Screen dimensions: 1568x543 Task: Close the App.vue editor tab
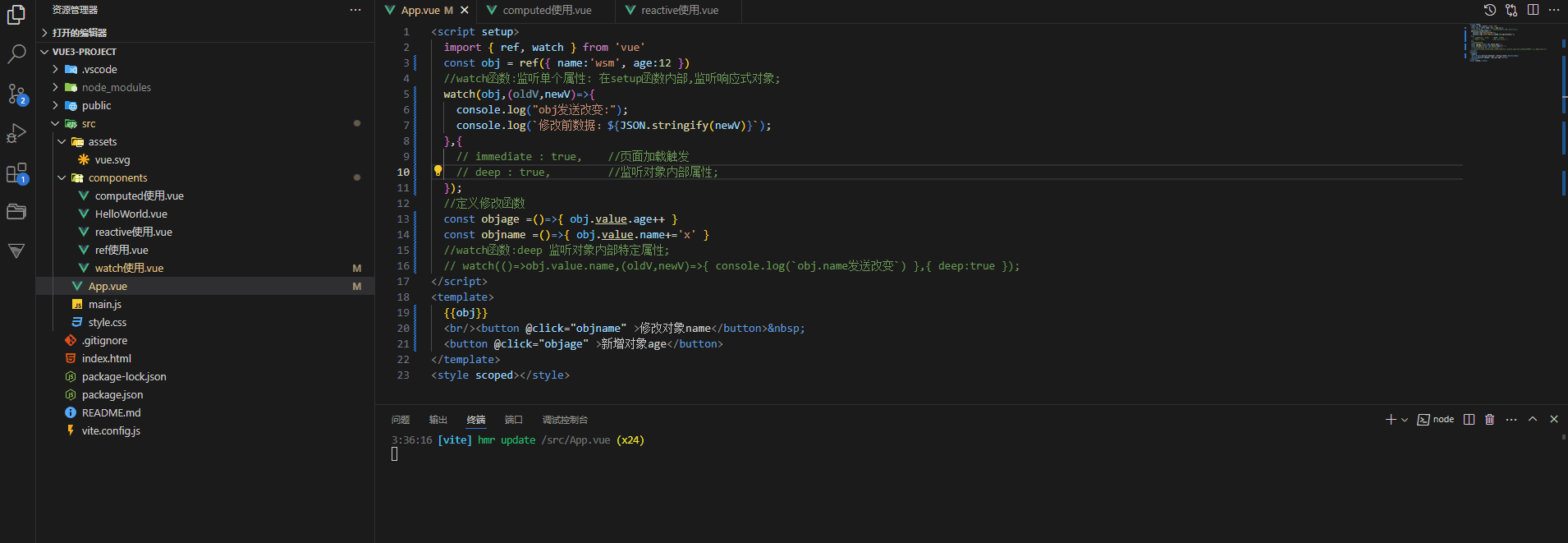(x=465, y=10)
